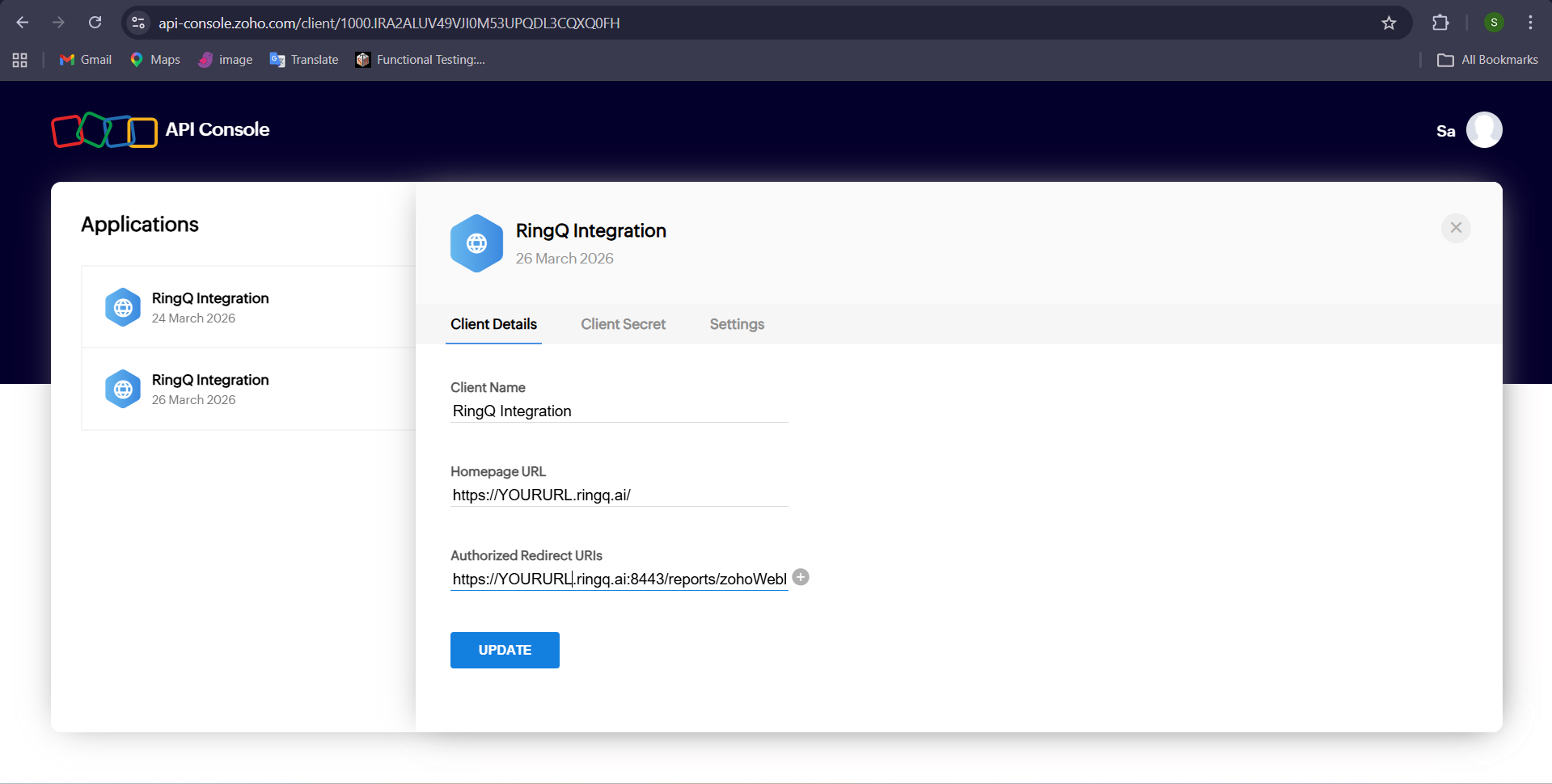Click the hexagon globe icon of the 24 March app
This screenshot has height=784, width=1552.
[x=123, y=307]
